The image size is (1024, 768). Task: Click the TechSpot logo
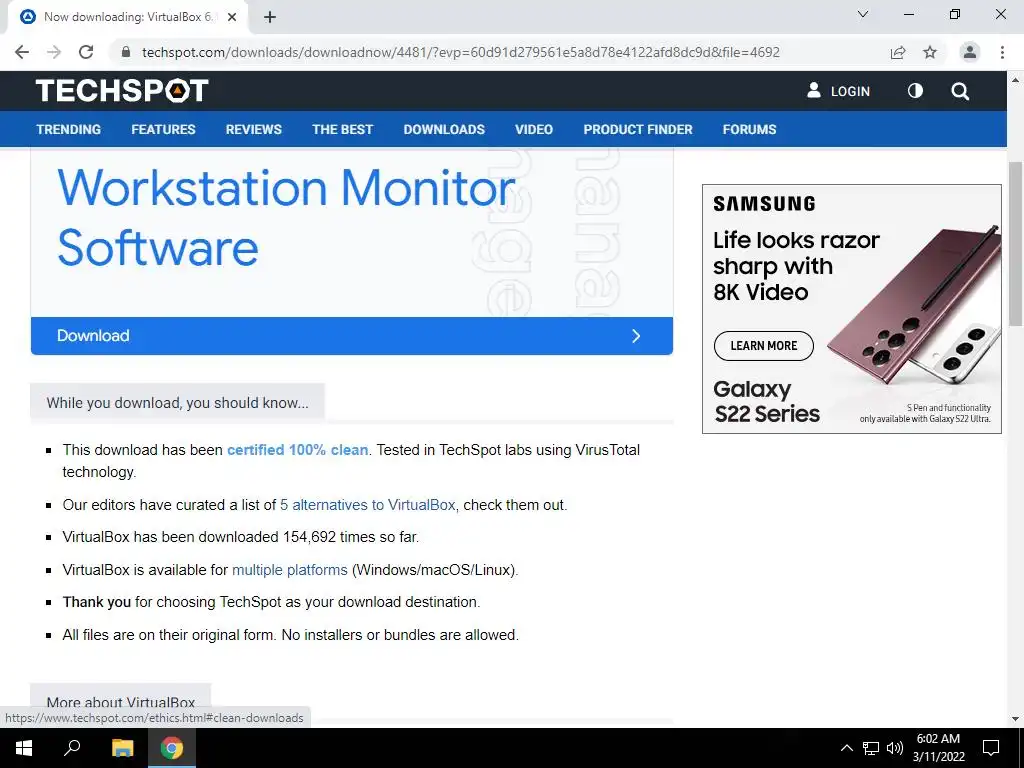coord(122,91)
